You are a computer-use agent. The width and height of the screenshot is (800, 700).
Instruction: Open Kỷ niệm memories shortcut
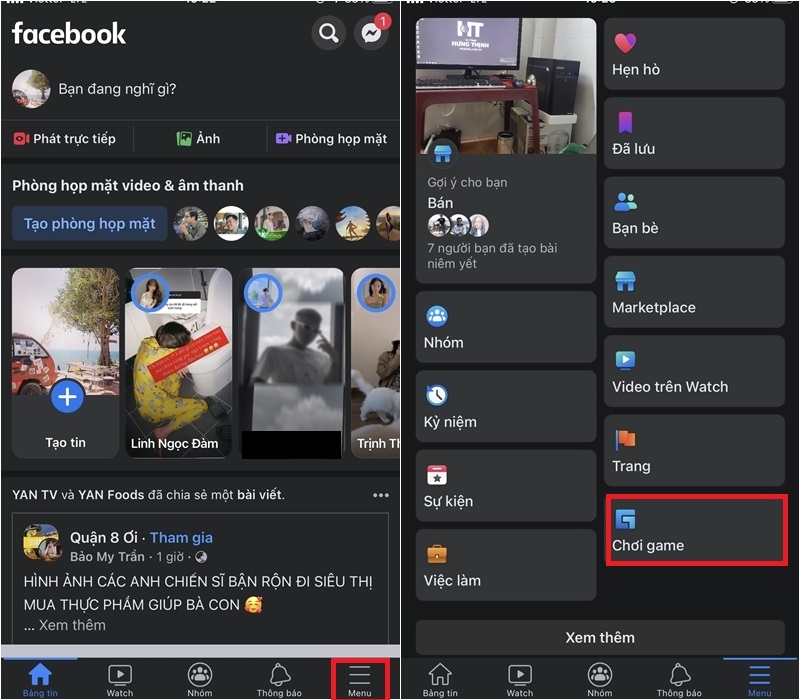pyautogui.click(x=505, y=412)
